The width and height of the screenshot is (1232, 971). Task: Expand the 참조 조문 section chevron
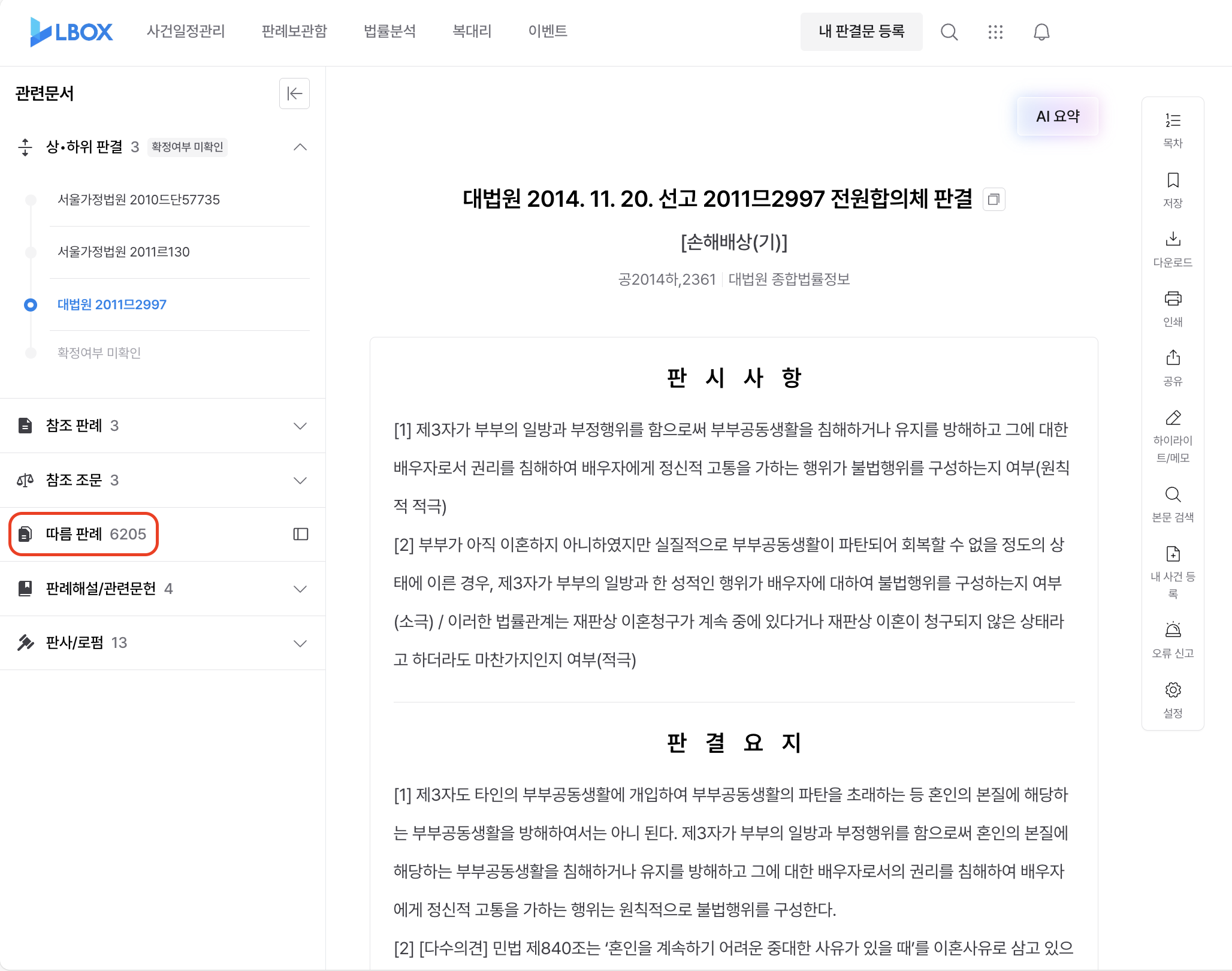300,480
